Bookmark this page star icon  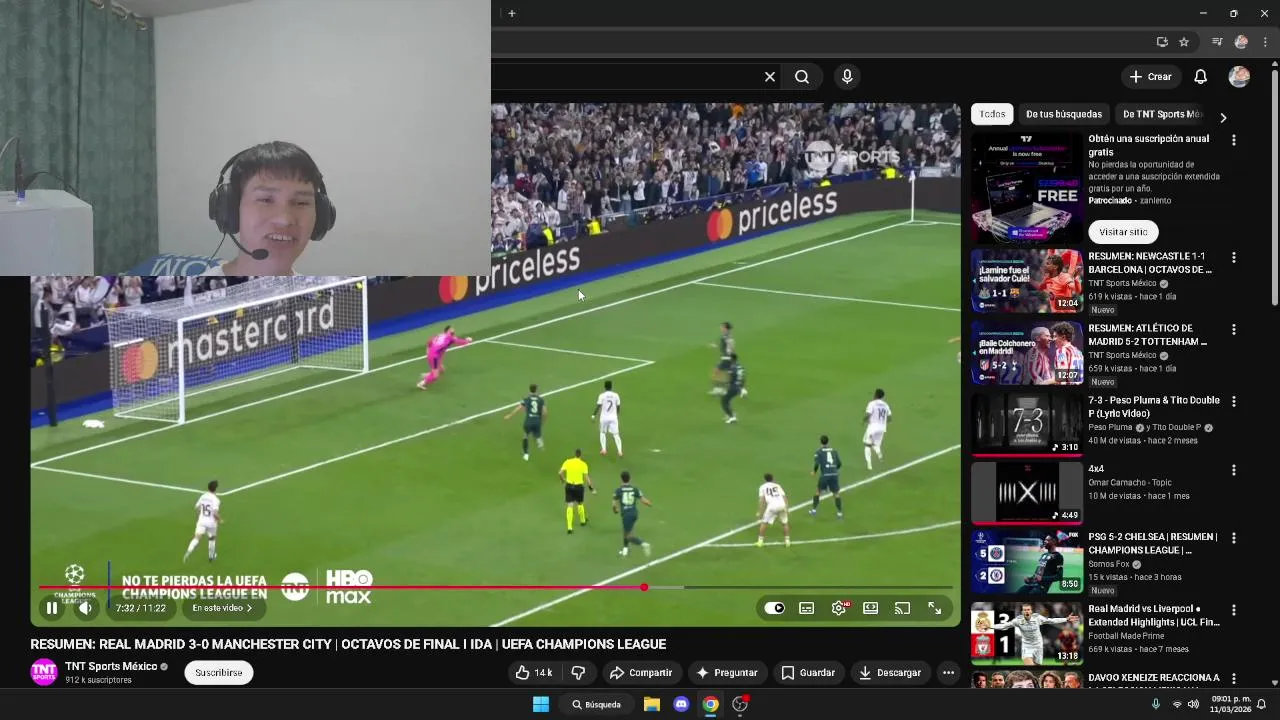(x=1184, y=42)
